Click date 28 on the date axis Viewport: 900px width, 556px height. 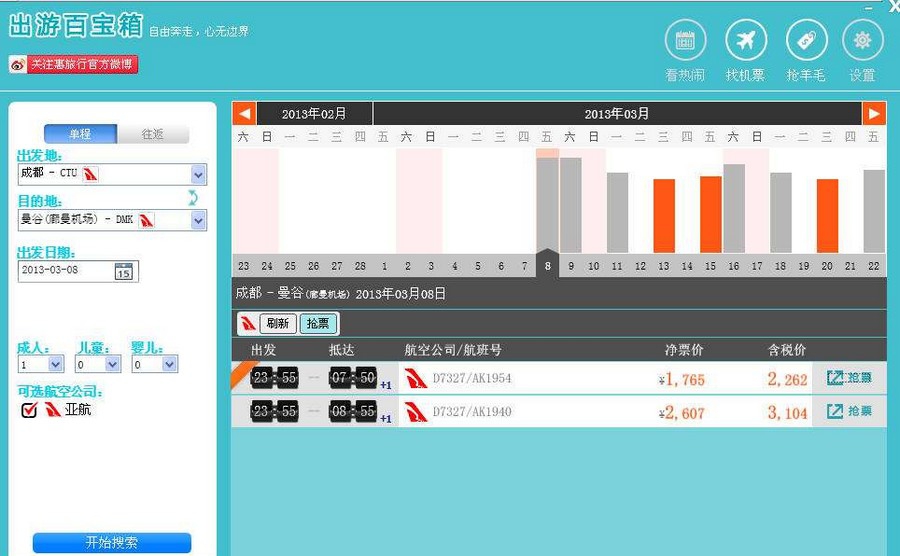tap(360, 266)
